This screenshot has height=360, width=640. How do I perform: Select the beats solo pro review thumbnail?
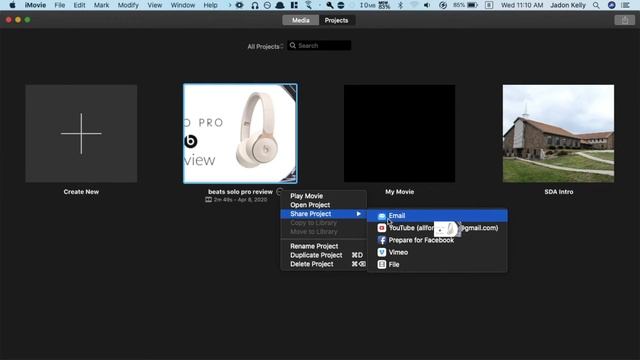(240, 133)
